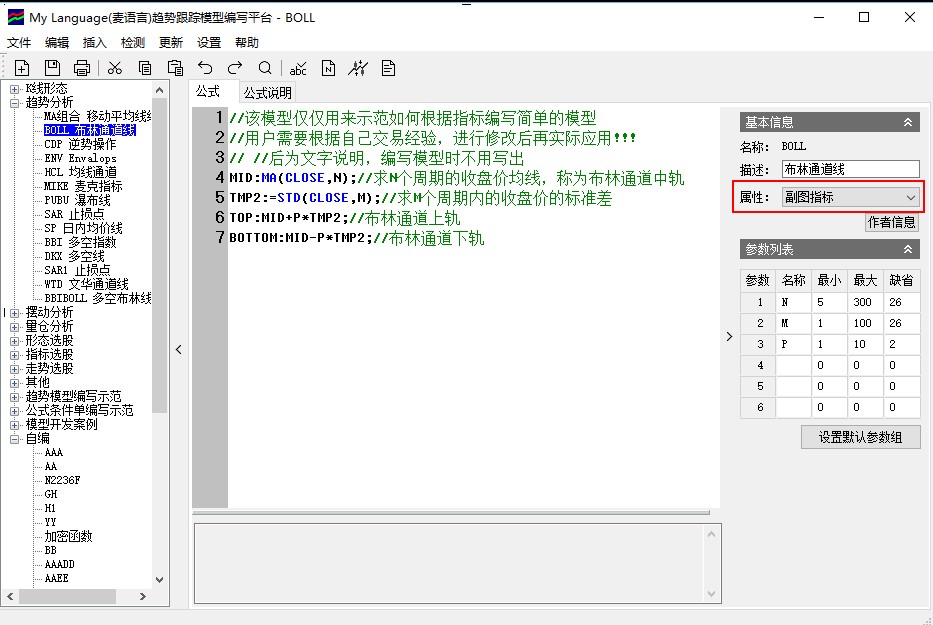The width and height of the screenshot is (933, 625).
Task: Collapse the 趋势分析 tree node
Action: [15, 102]
